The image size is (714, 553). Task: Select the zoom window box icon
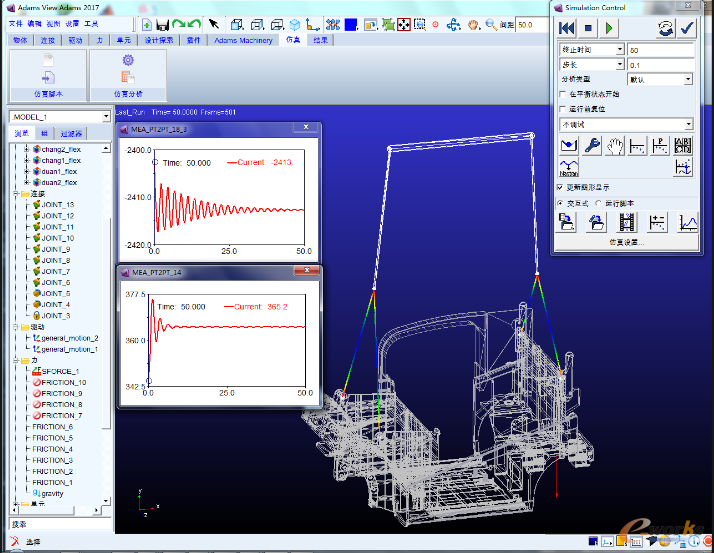click(419, 25)
